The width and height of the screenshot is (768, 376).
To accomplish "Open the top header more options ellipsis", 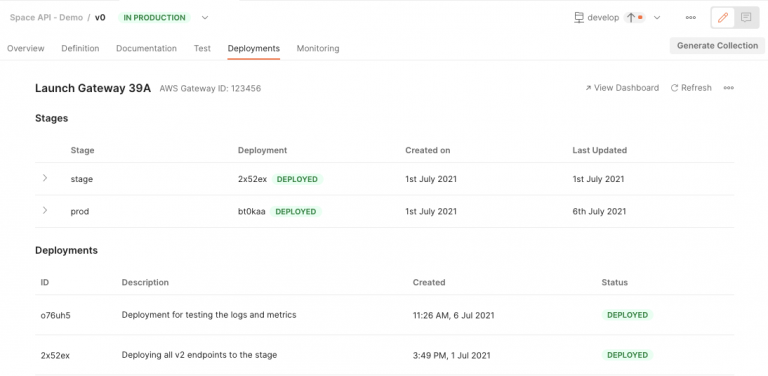I will tap(691, 18).
